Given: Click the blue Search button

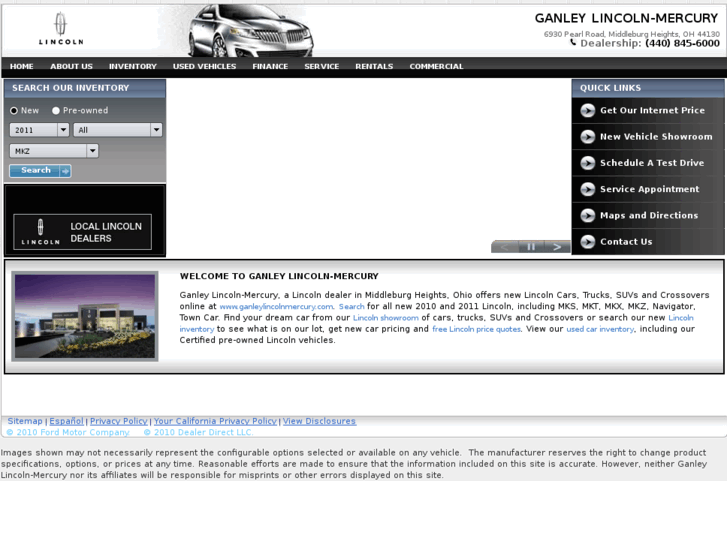Looking at the screenshot, I should coord(40,171).
